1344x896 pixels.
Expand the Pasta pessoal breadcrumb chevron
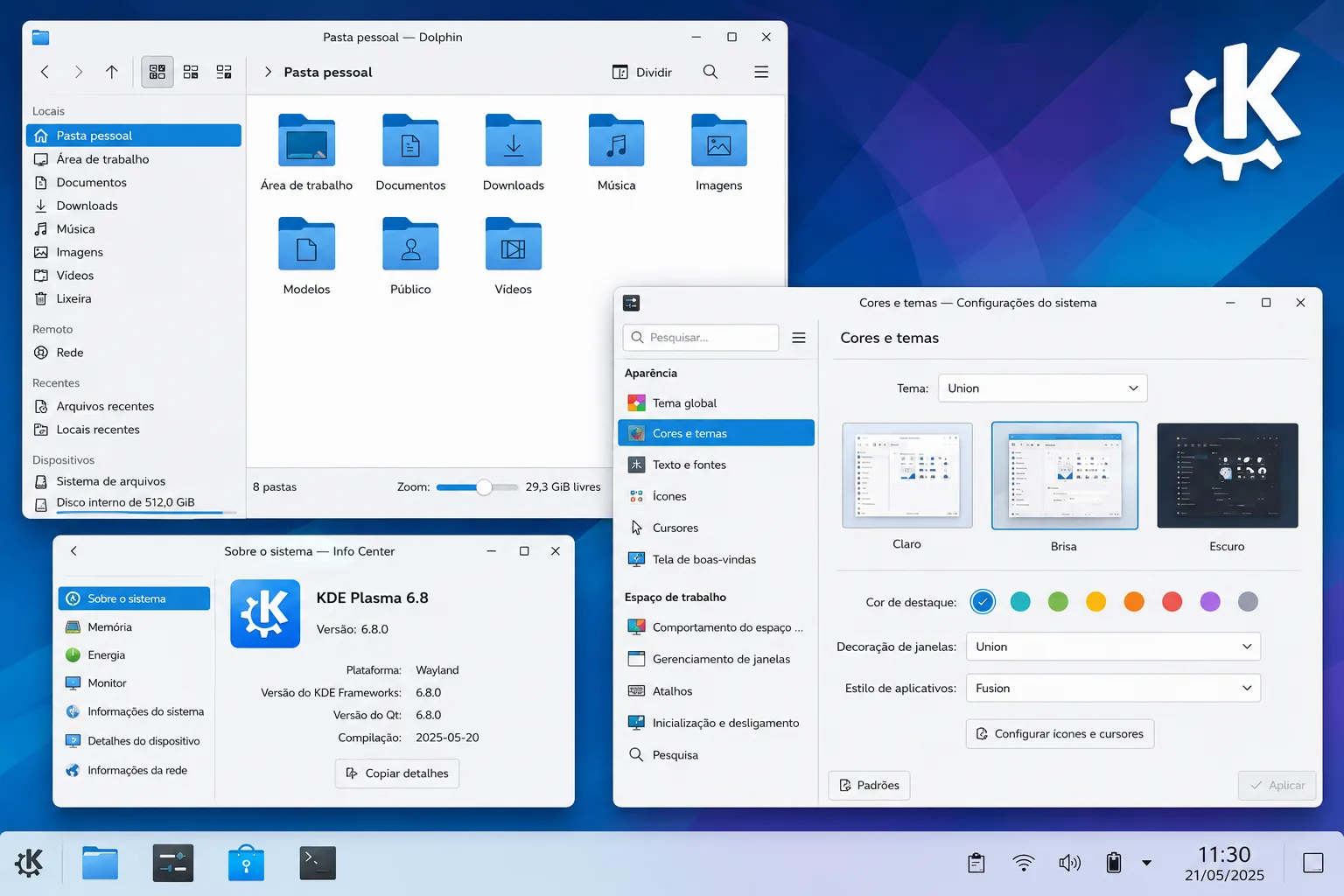click(x=268, y=72)
